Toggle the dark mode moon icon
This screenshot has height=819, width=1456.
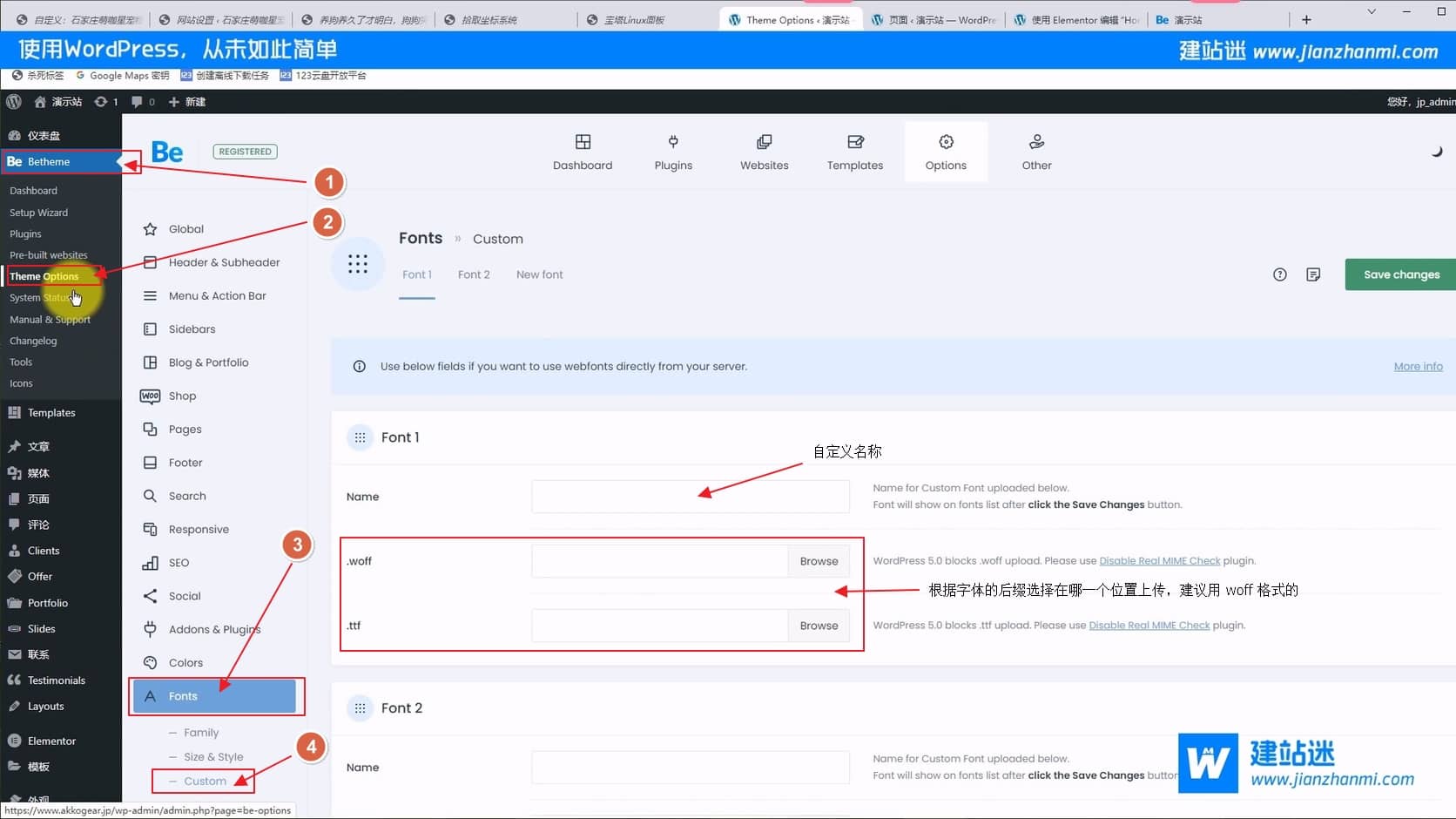tap(1438, 151)
